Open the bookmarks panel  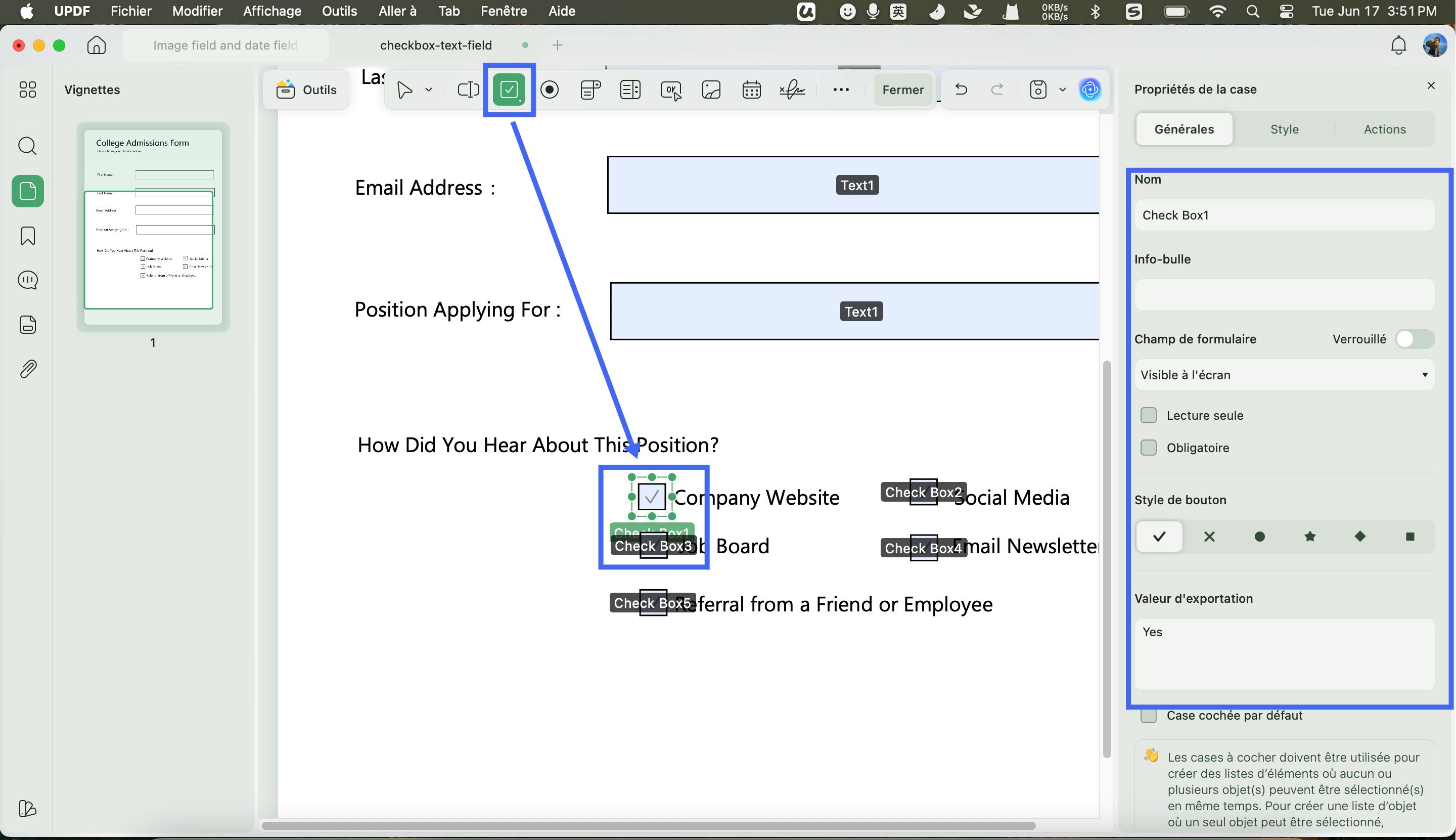[28, 235]
